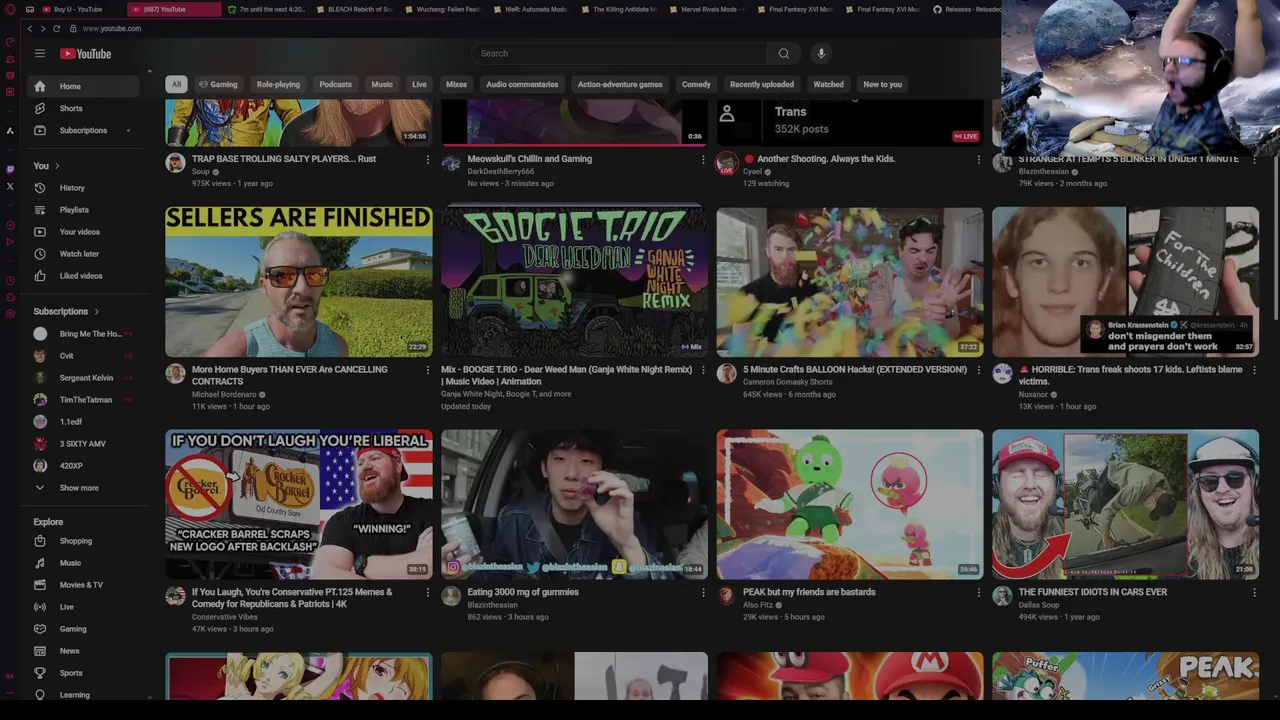Open the Boogie T.Rio mix thumbnail
Screen dimensions: 1280x720
(574, 282)
